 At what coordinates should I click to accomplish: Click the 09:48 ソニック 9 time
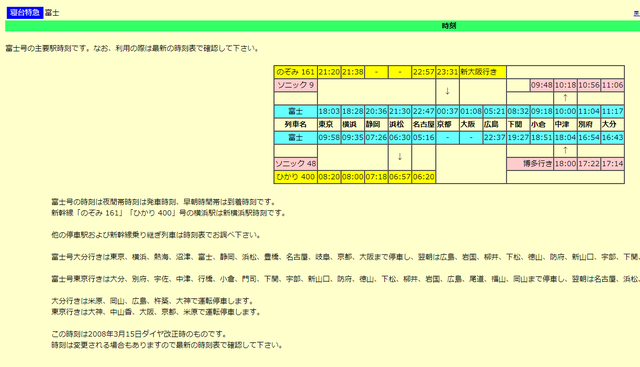(542, 85)
